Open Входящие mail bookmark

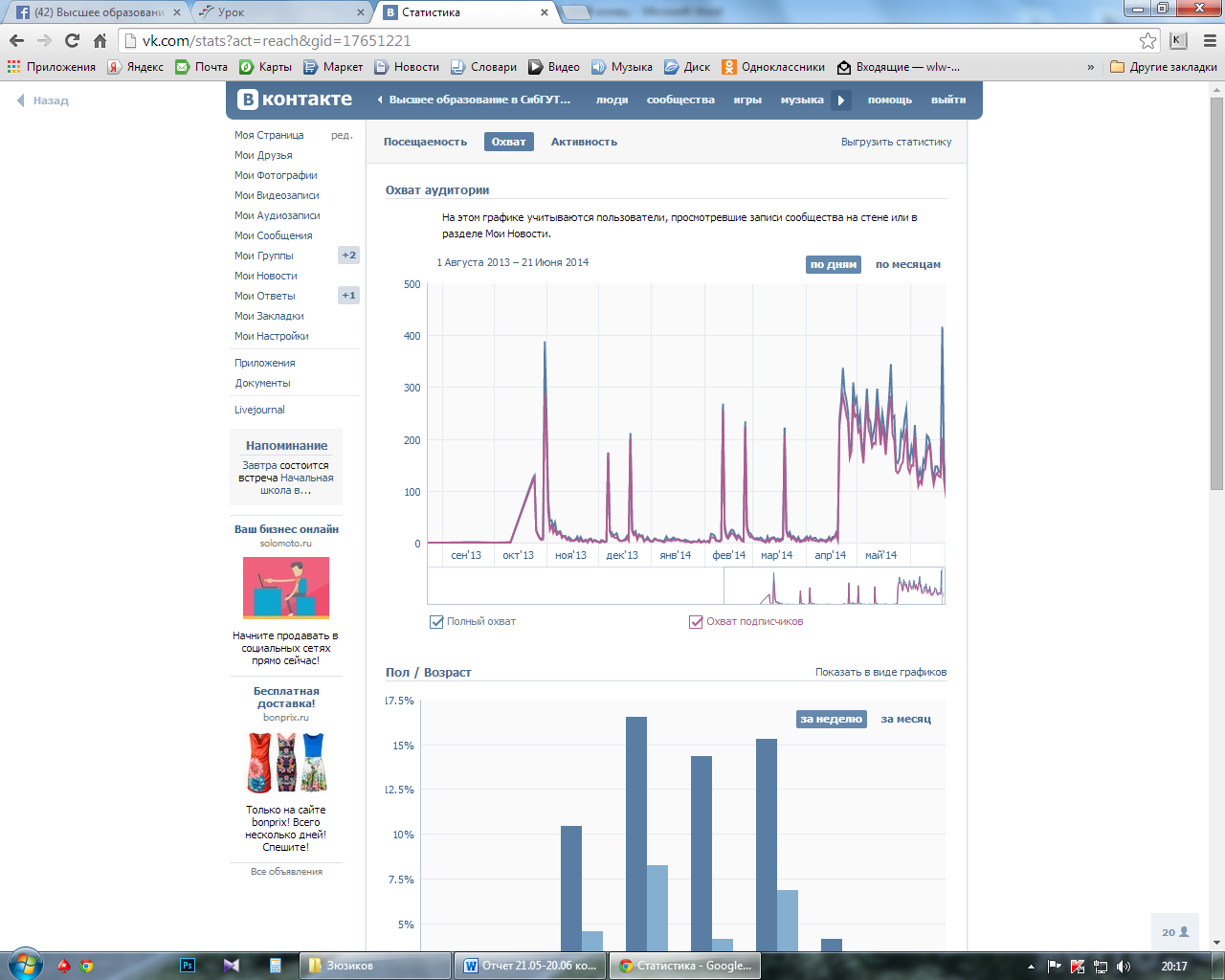pyautogui.click(x=898, y=67)
